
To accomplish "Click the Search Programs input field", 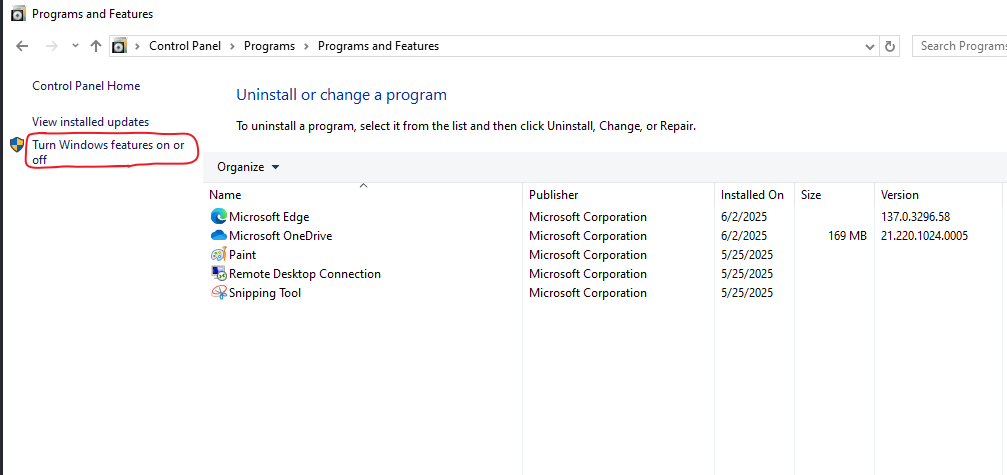I will [x=959, y=46].
